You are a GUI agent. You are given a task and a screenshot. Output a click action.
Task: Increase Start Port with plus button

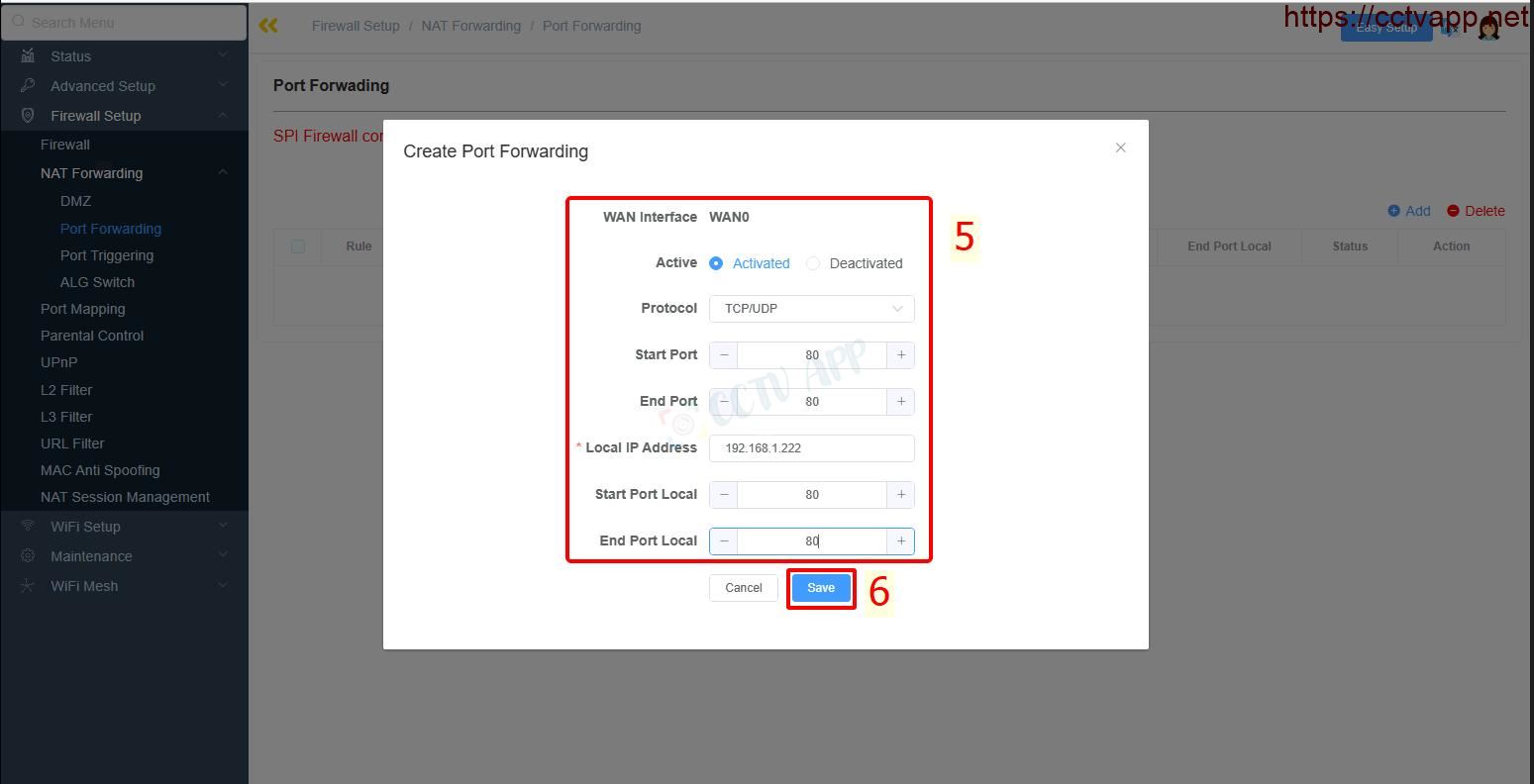pyautogui.click(x=900, y=355)
